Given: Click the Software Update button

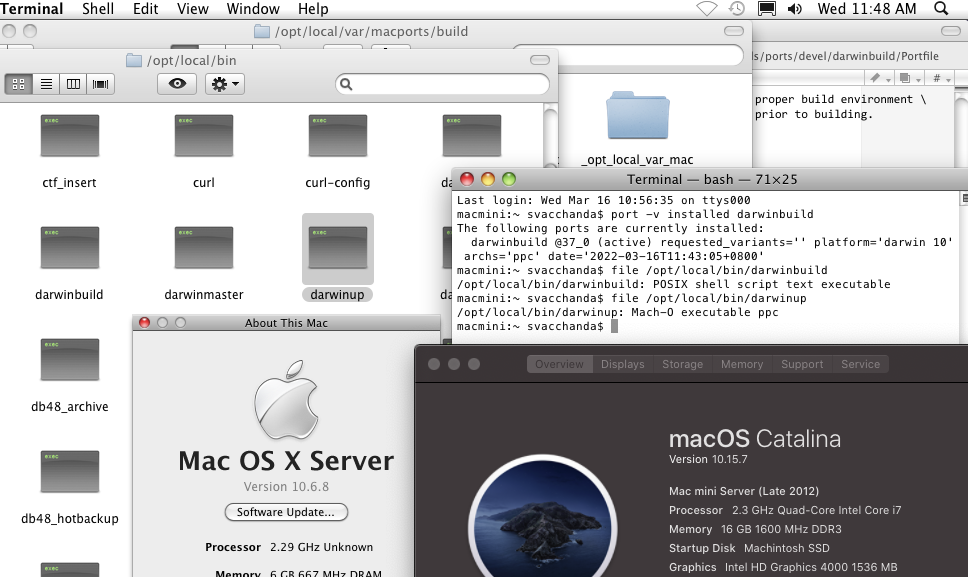Looking at the screenshot, I should 286,512.
